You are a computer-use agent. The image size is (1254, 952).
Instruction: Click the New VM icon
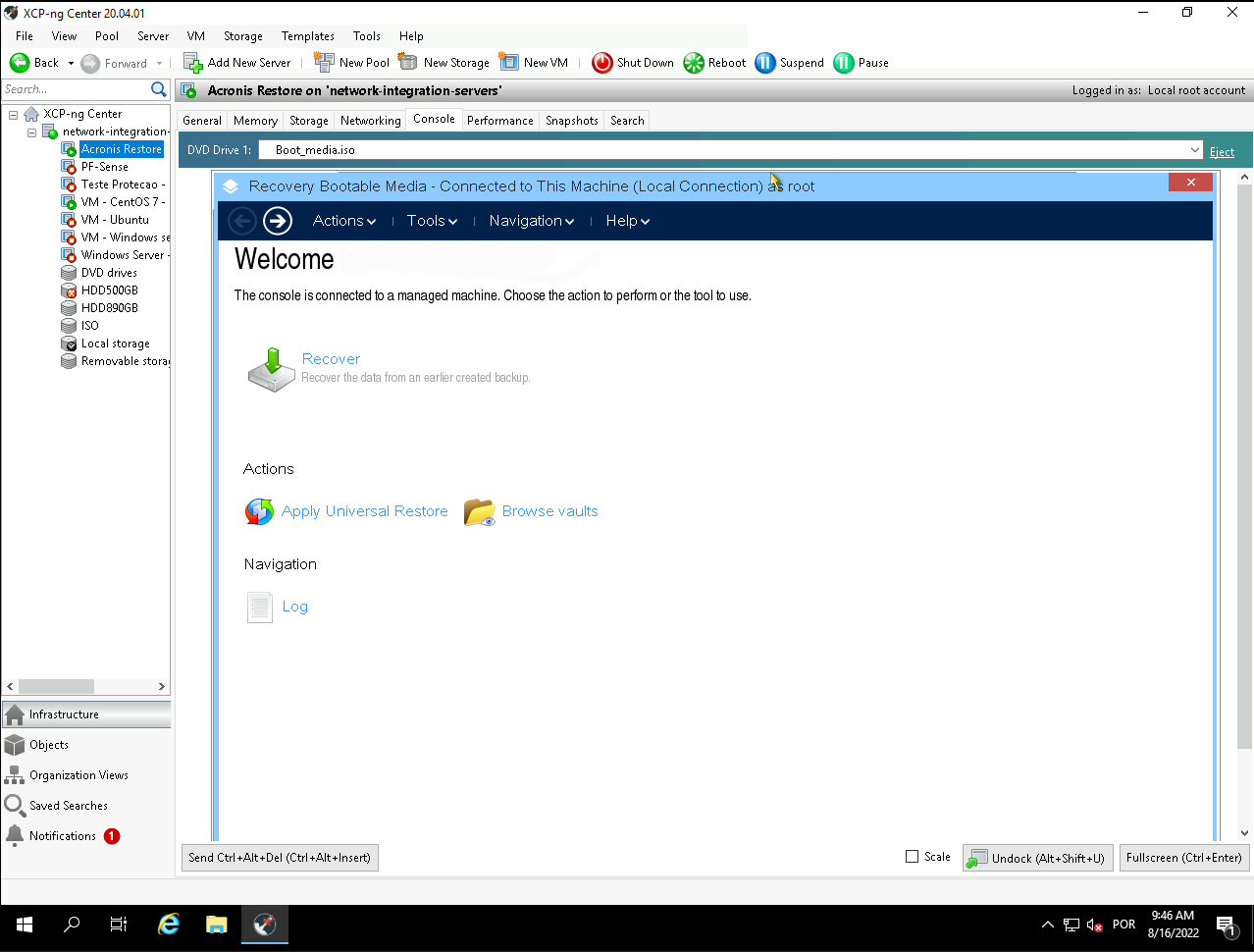[x=508, y=62]
